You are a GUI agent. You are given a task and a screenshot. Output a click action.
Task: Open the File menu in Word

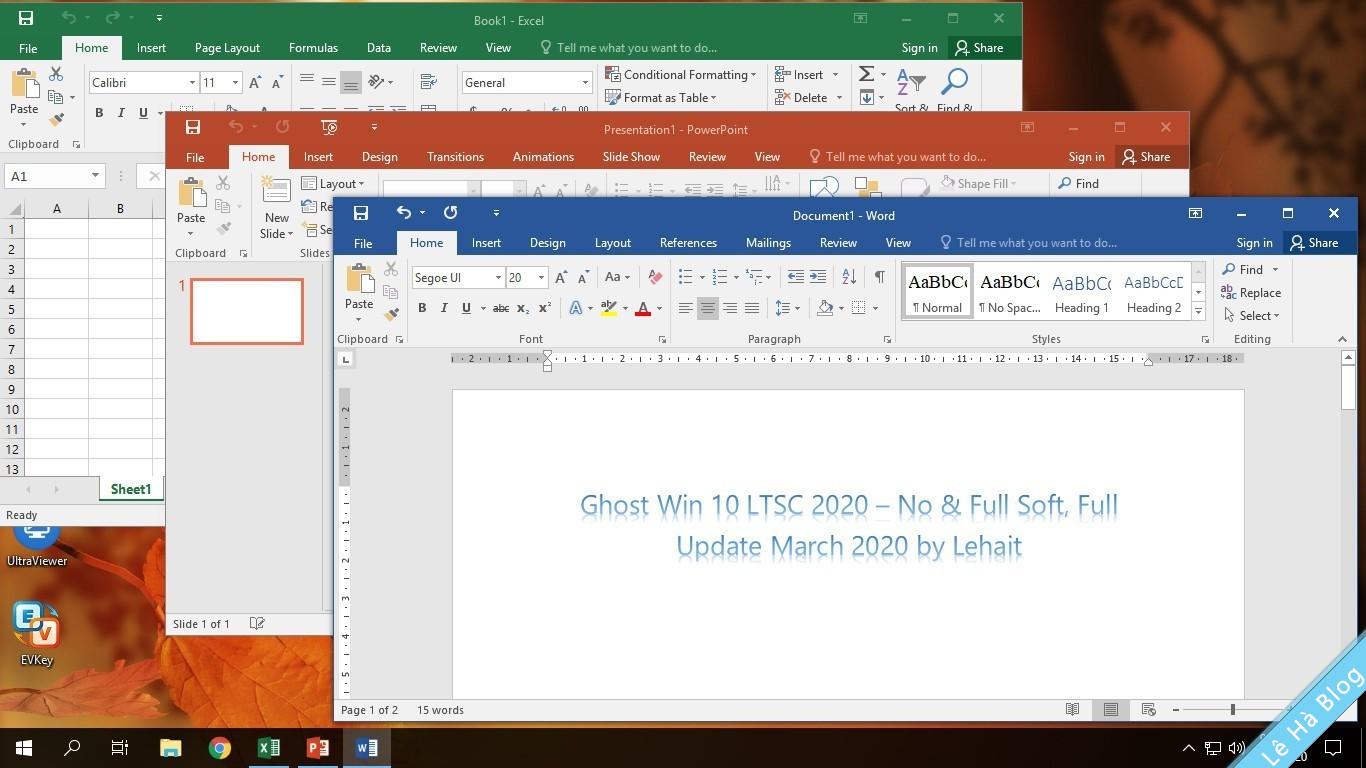coord(363,243)
